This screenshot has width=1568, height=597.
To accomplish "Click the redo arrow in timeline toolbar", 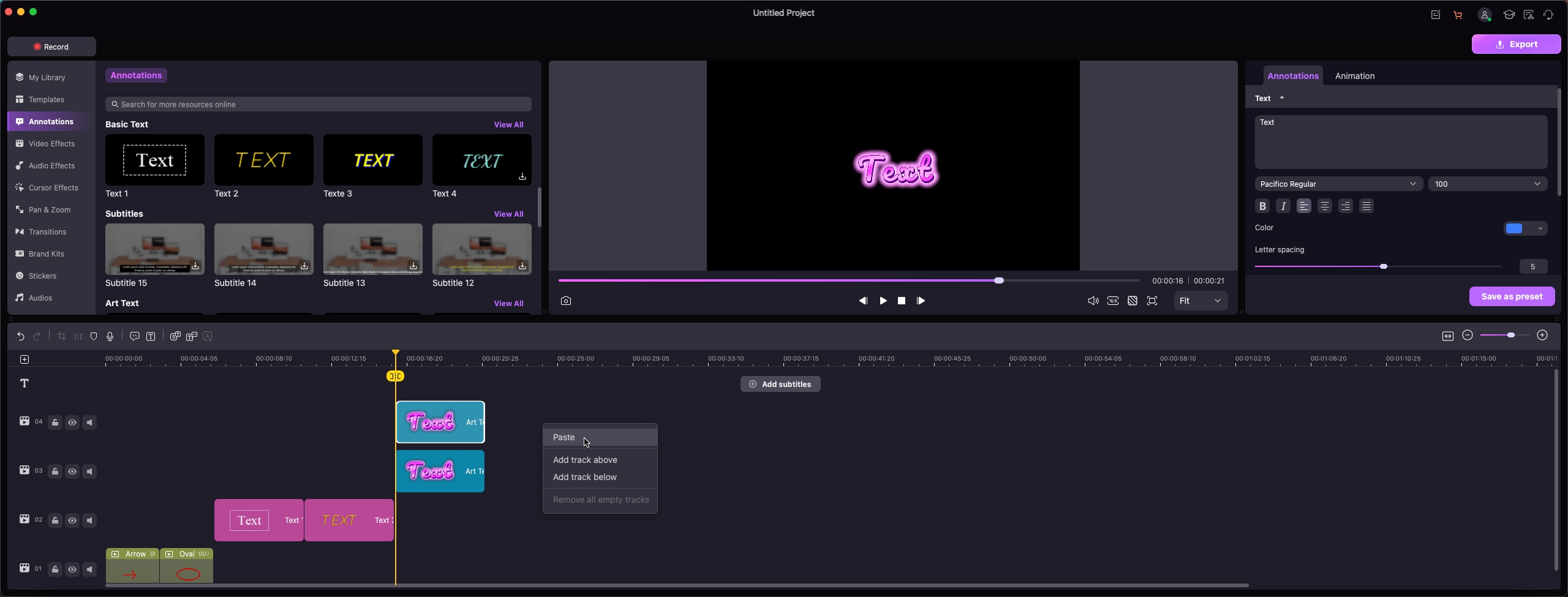I will pyautogui.click(x=37, y=336).
